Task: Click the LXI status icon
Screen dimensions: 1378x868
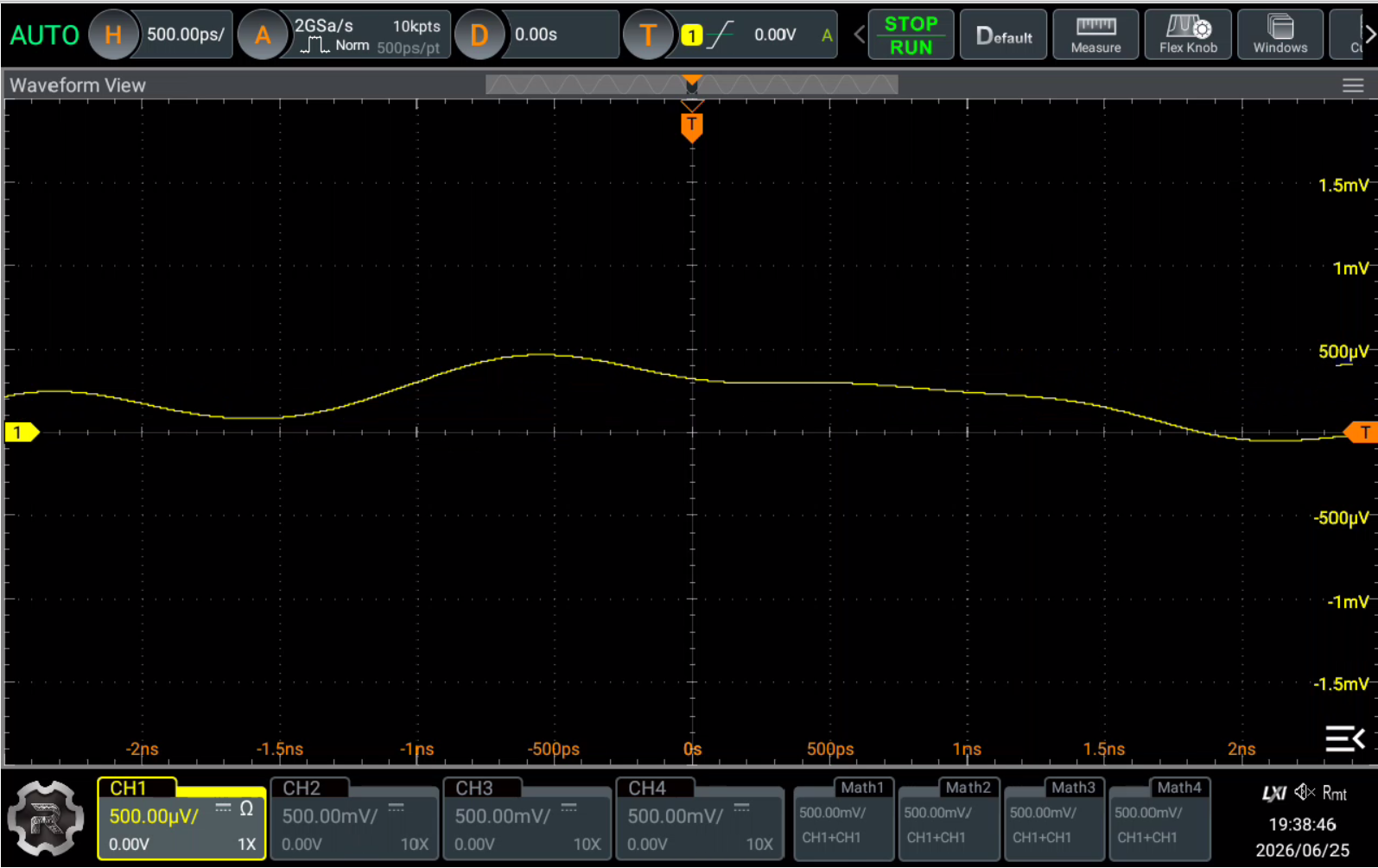Action: coord(1274,793)
